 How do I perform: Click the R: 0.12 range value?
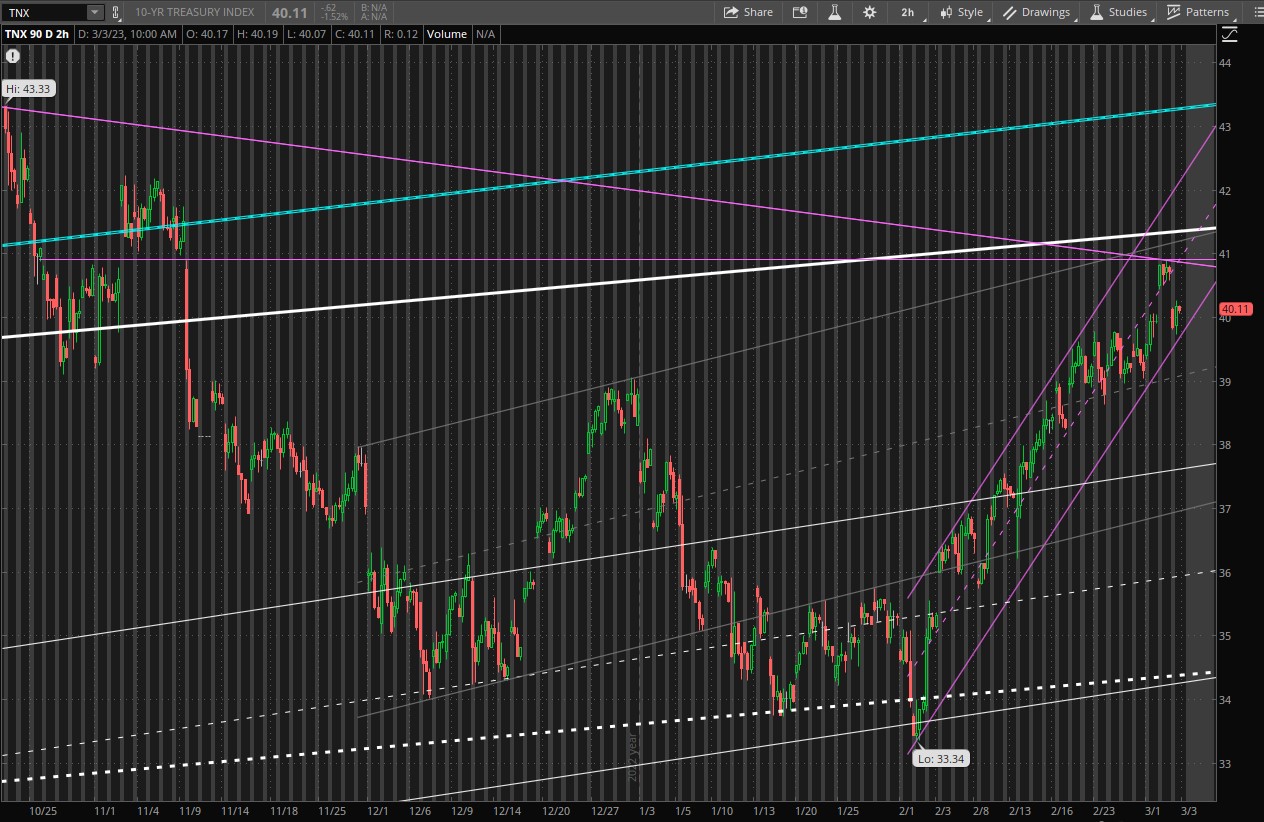[x=401, y=34]
